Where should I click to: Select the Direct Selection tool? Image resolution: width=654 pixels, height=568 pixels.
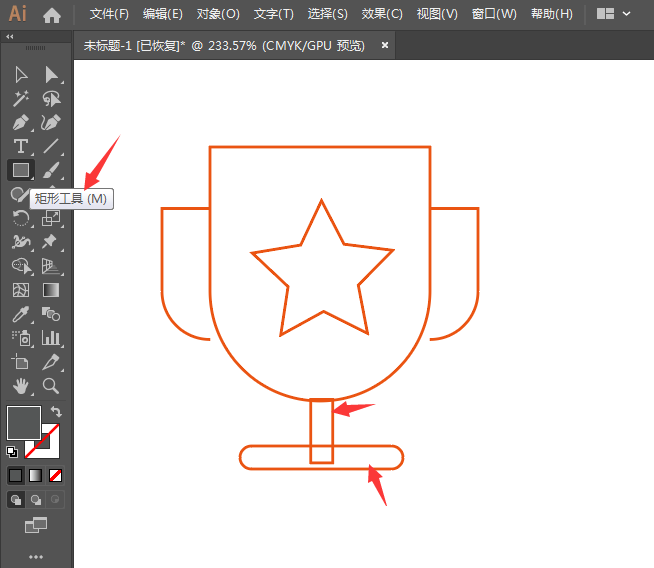(51, 75)
